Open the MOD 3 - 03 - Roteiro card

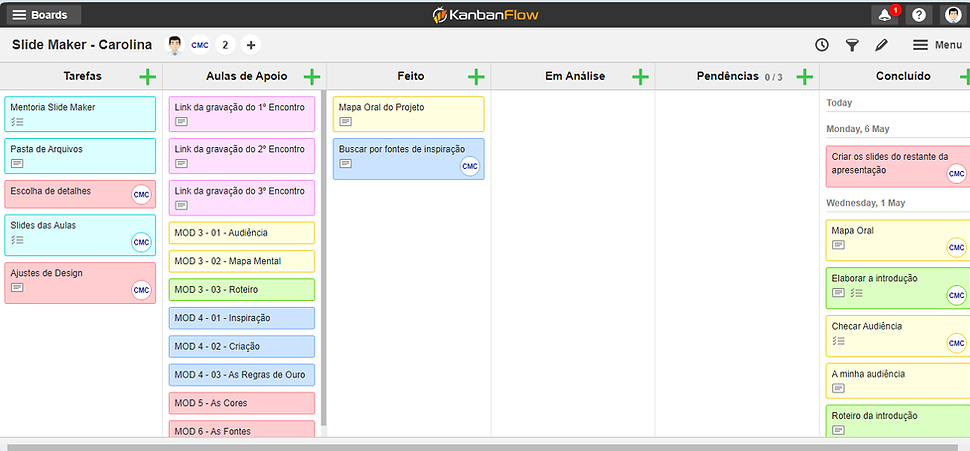coord(241,290)
